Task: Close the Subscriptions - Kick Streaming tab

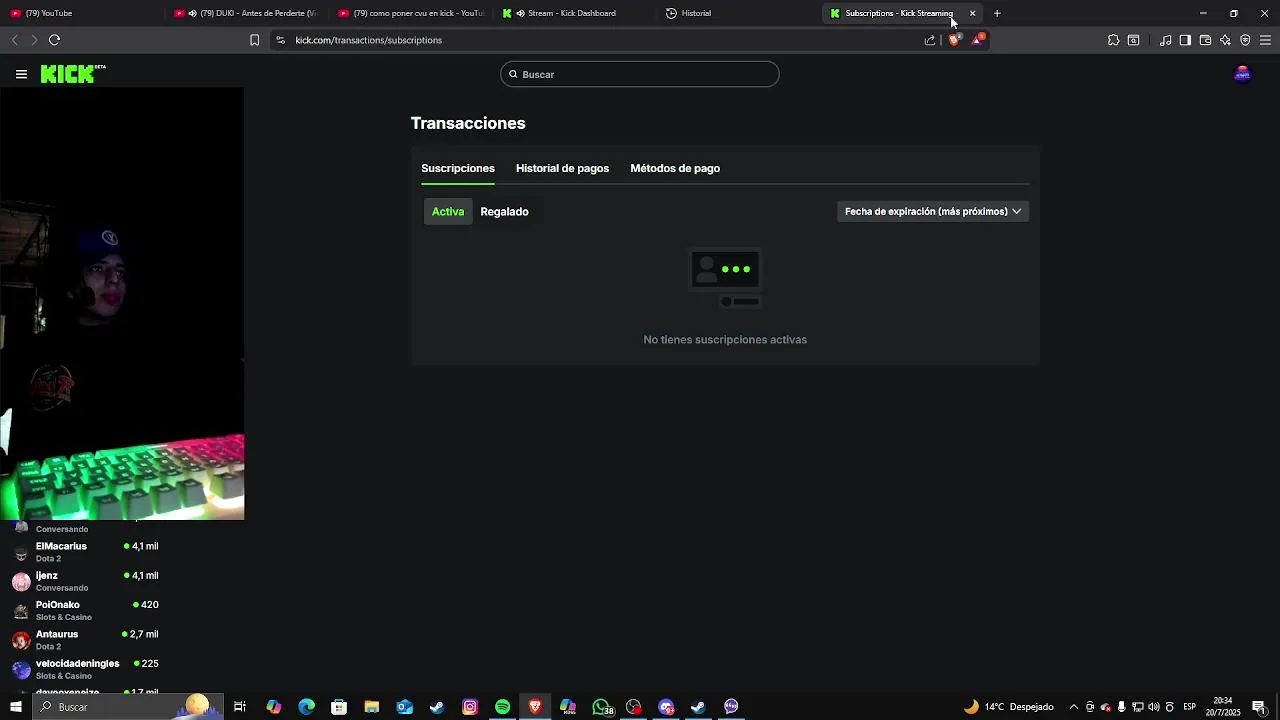Action: tap(972, 13)
